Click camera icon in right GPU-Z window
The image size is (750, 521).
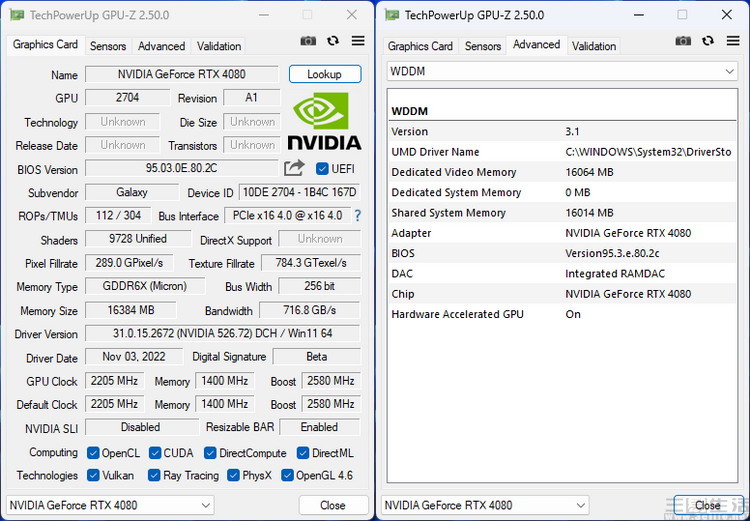coord(683,41)
